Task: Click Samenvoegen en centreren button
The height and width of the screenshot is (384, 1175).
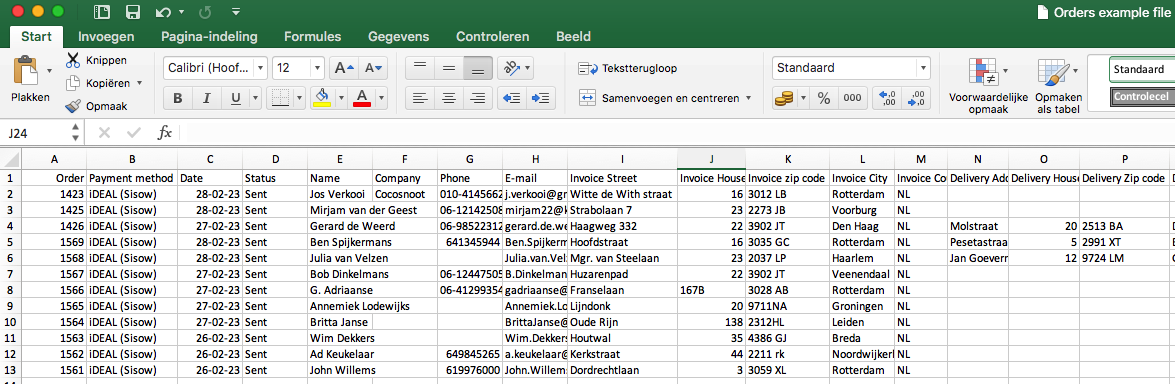Action: [x=659, y=98]
